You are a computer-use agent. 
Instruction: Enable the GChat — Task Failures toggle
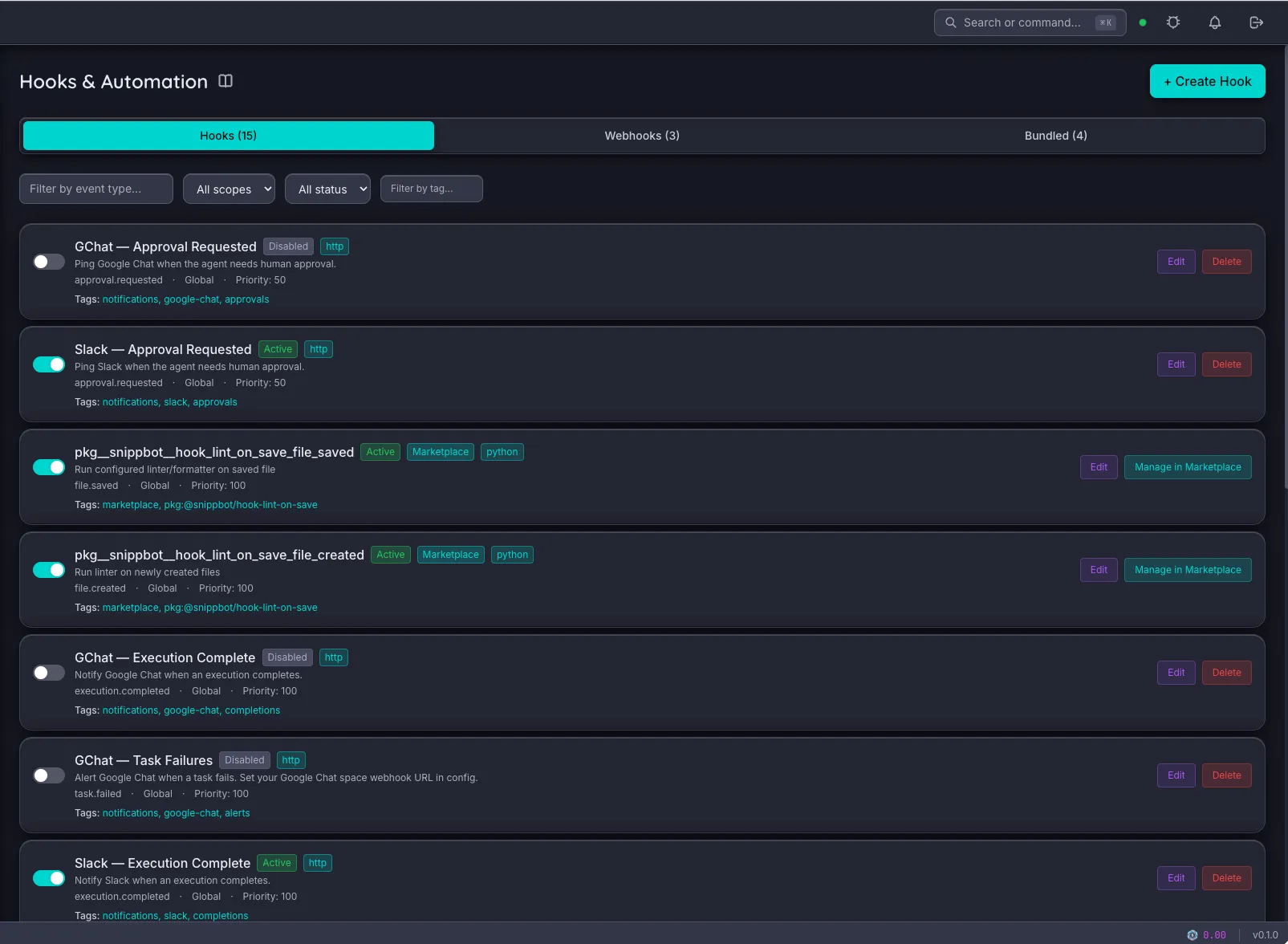(49, 775)
